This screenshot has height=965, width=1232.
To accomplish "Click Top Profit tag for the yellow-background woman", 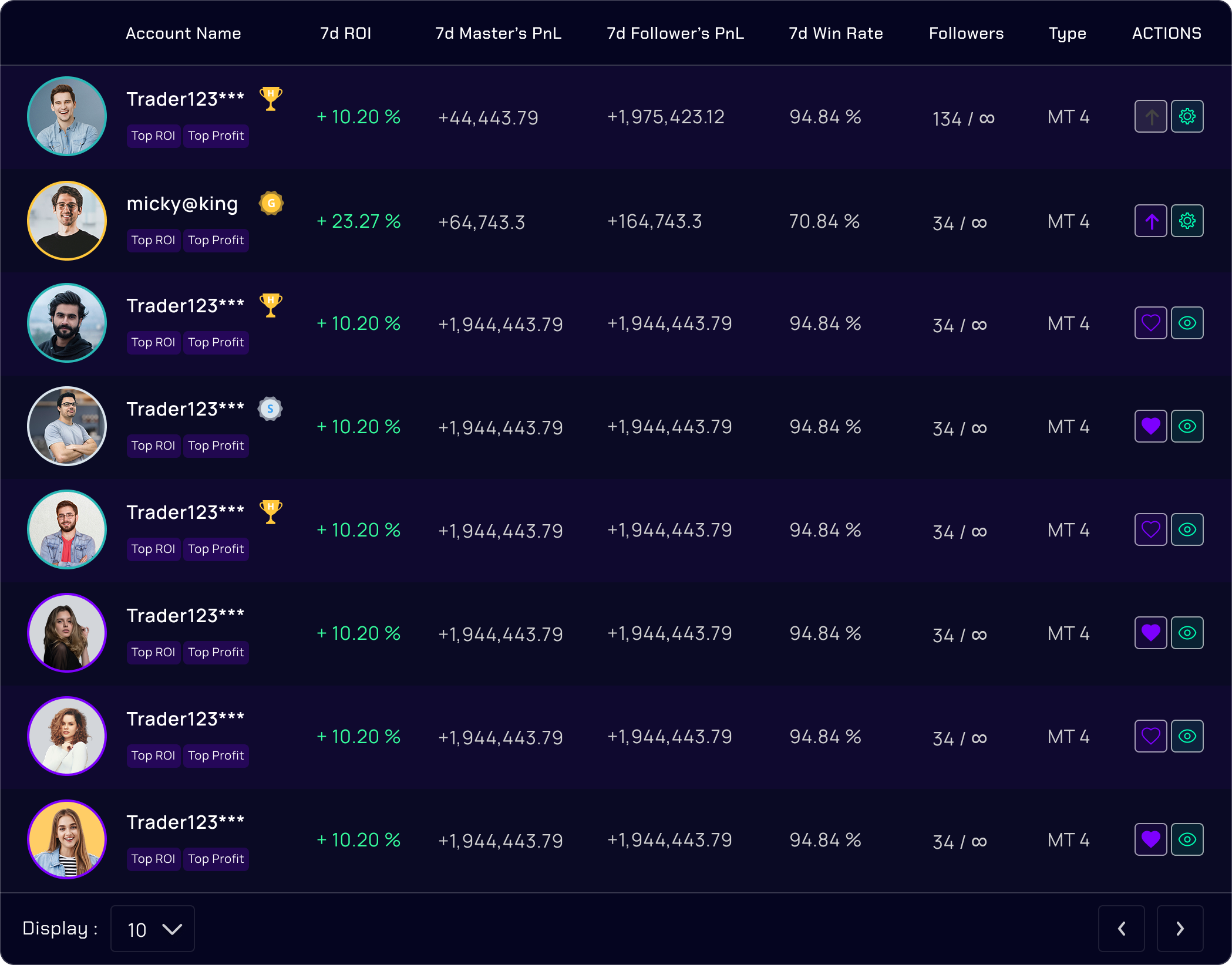I will point(216,859).
